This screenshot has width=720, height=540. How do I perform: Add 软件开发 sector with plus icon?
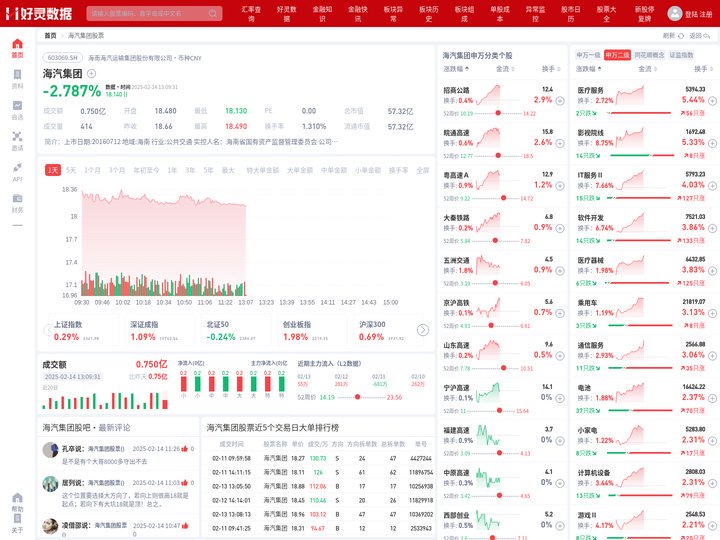coord(712,228)
